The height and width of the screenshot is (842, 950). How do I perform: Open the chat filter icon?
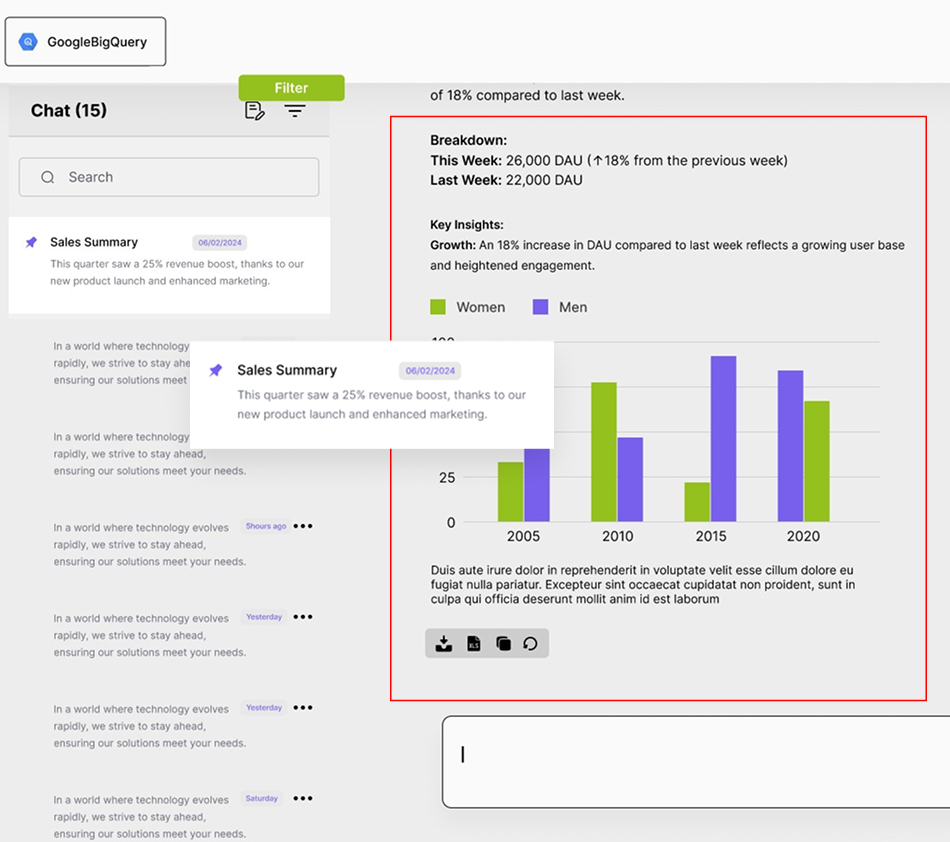295,111
